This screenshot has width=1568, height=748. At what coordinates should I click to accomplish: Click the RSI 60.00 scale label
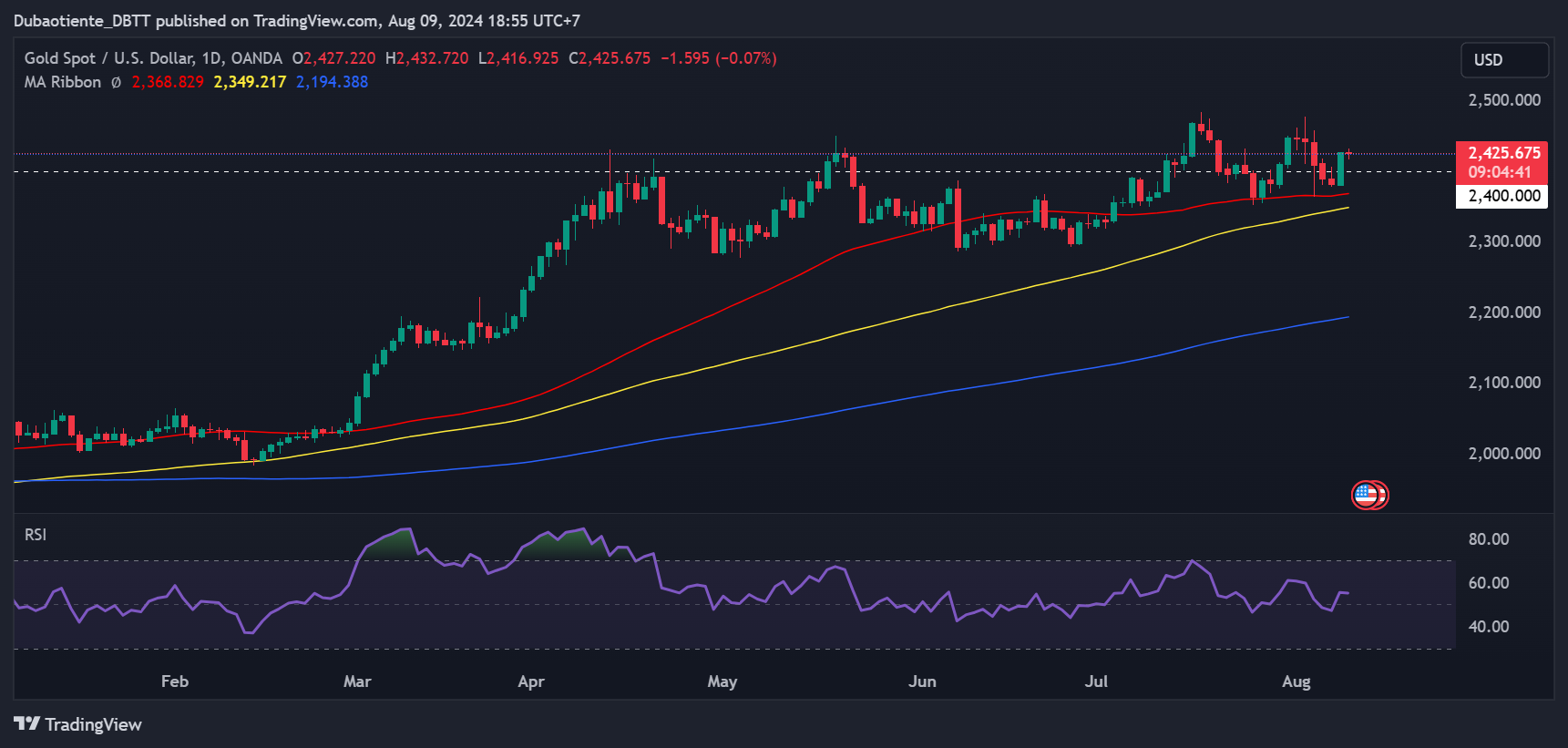click(x=1489, y=583)
